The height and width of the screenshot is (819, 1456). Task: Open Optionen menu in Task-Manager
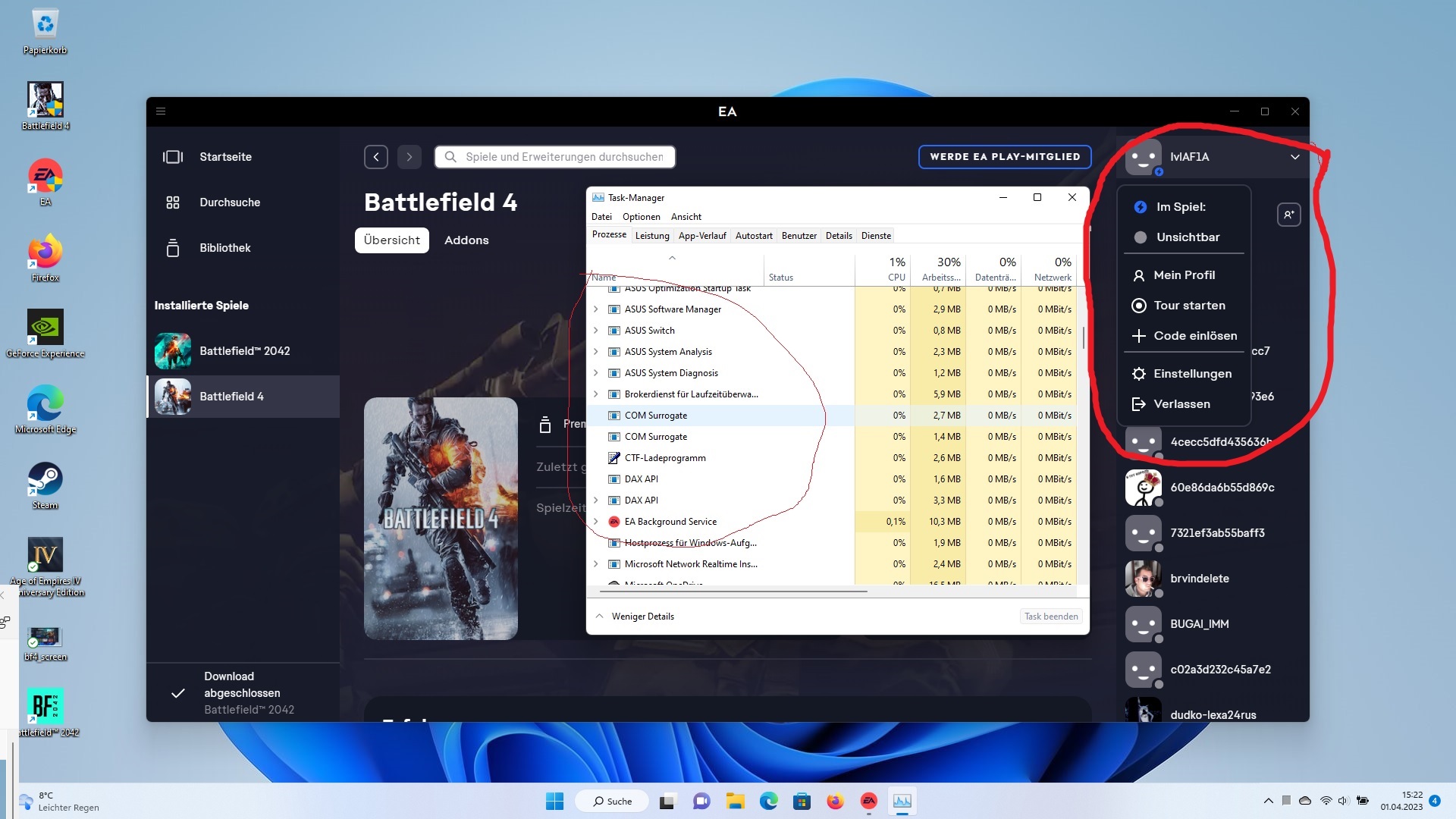[642, 217]
